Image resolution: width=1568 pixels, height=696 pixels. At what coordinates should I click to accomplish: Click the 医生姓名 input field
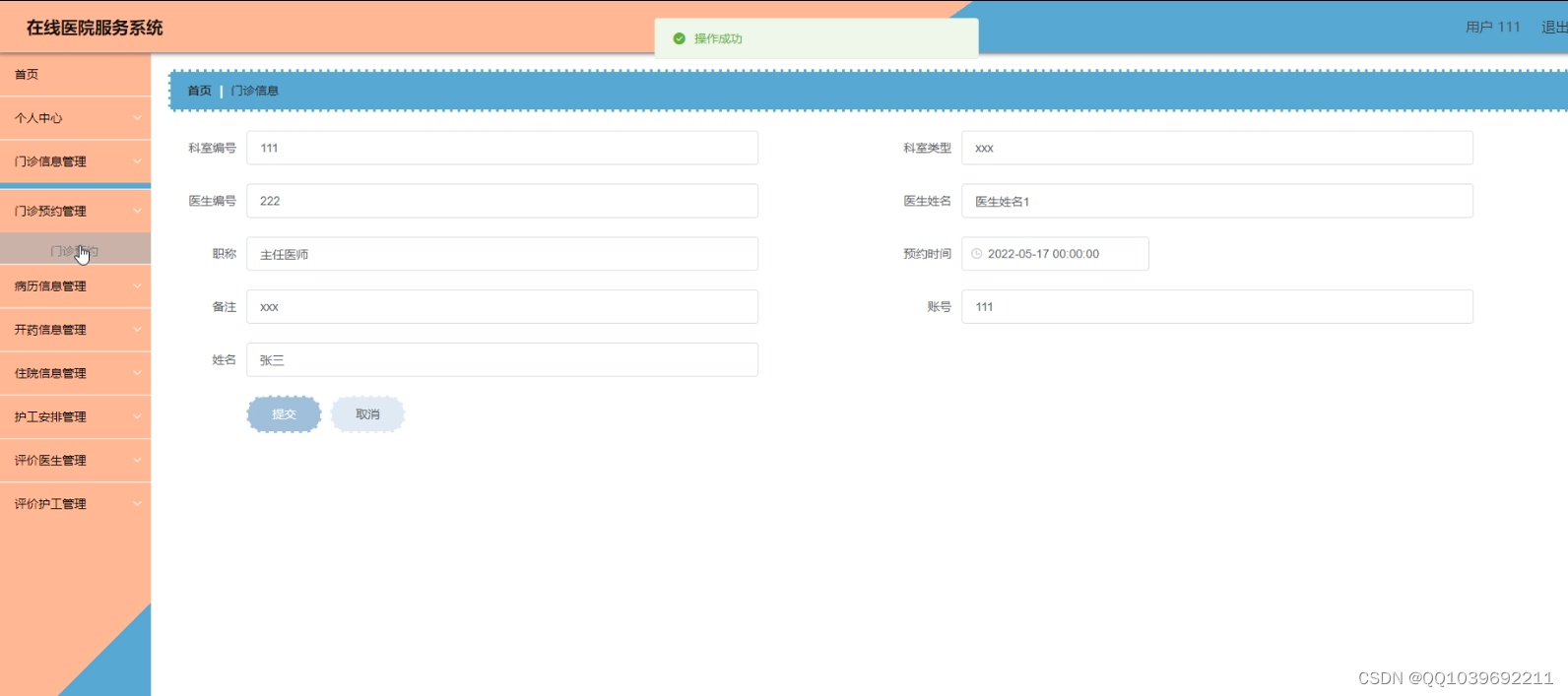(1217, 201)
